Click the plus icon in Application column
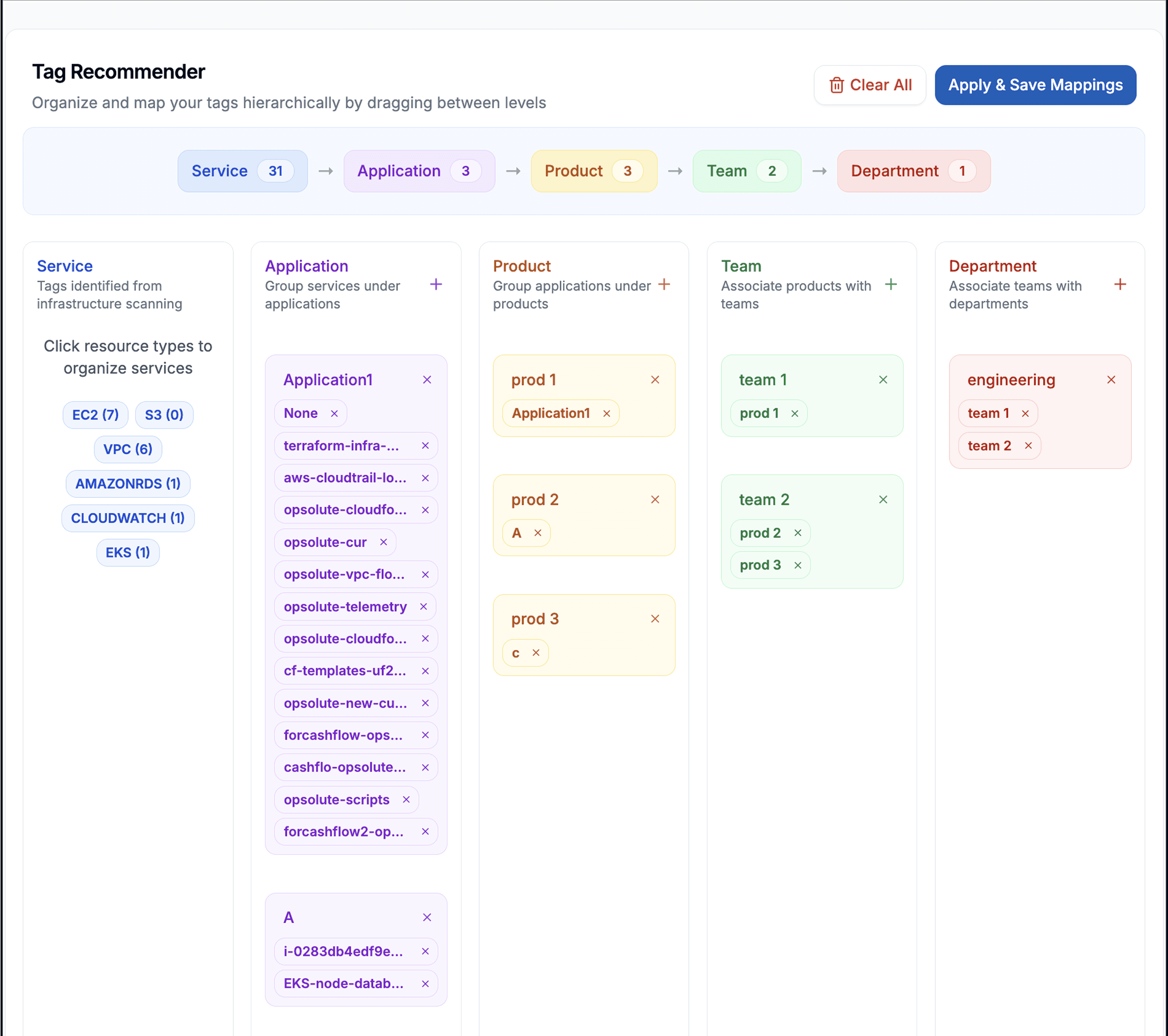Viewport: 1168px width, 1036px height. coord(435,284)
